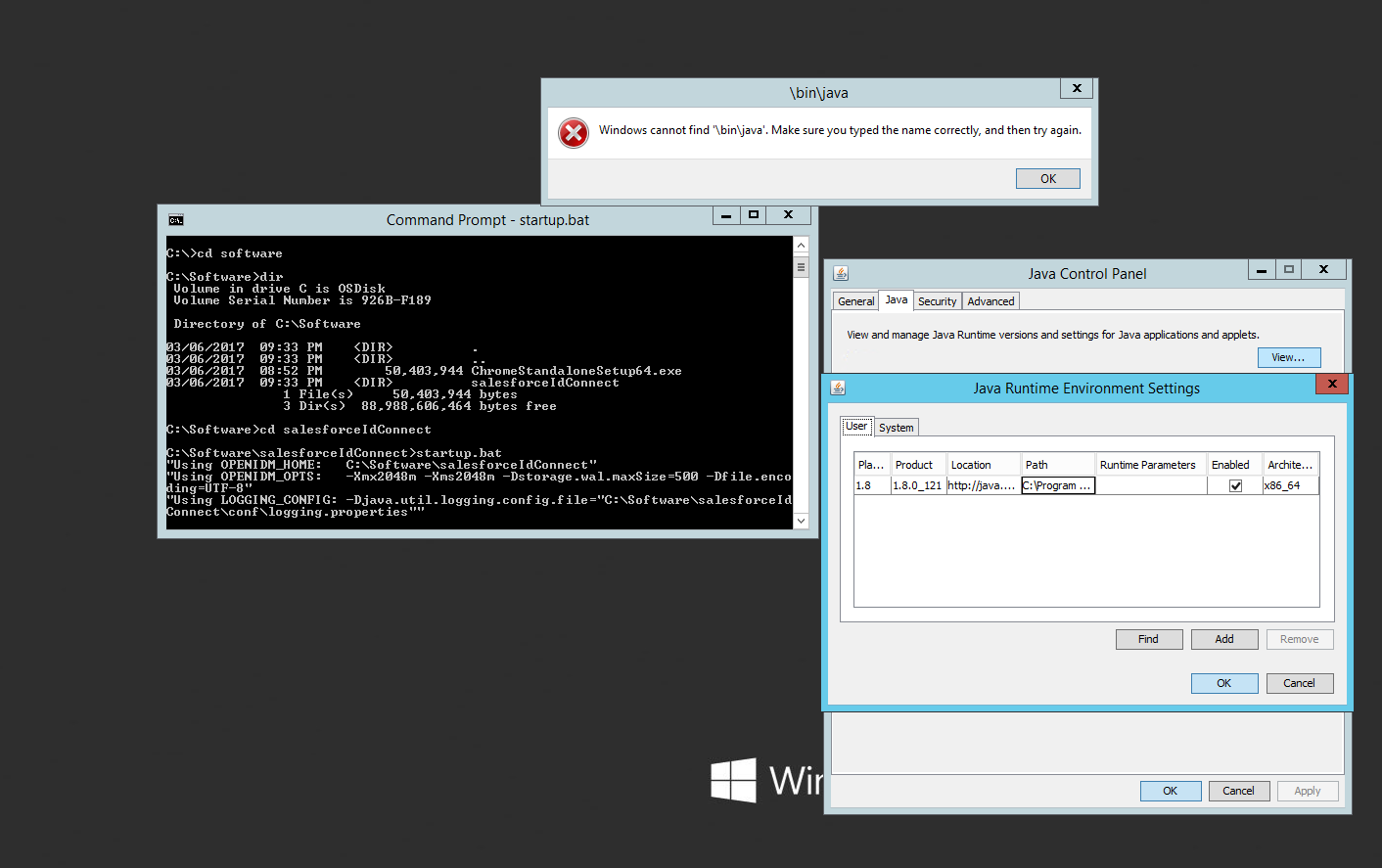1382x868 pixels.
Task: Click the Find button
Action: pos(1148,639)
